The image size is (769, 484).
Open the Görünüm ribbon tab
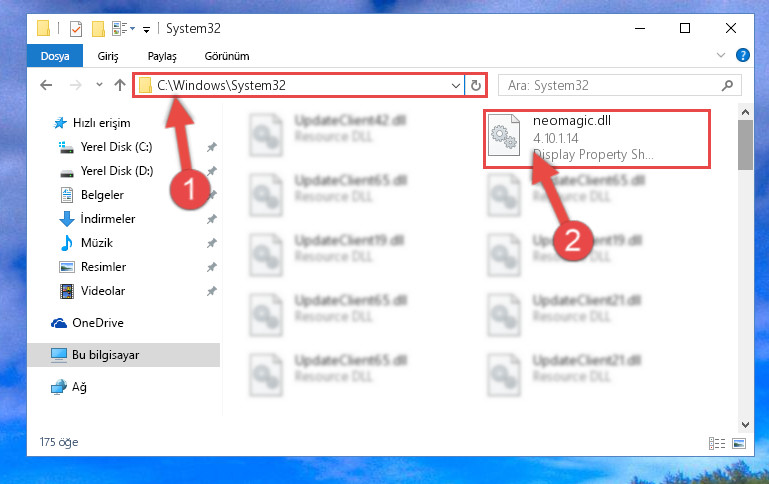click(227, 56)
